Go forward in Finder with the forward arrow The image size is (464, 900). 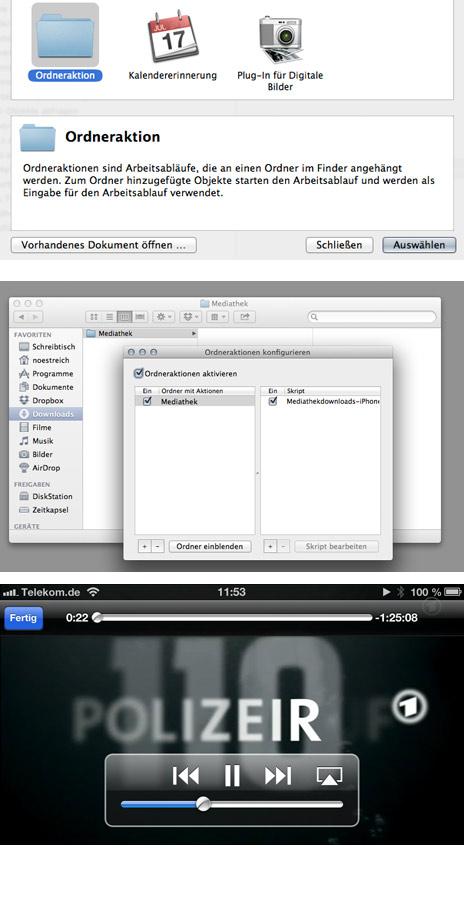(35, 317)
